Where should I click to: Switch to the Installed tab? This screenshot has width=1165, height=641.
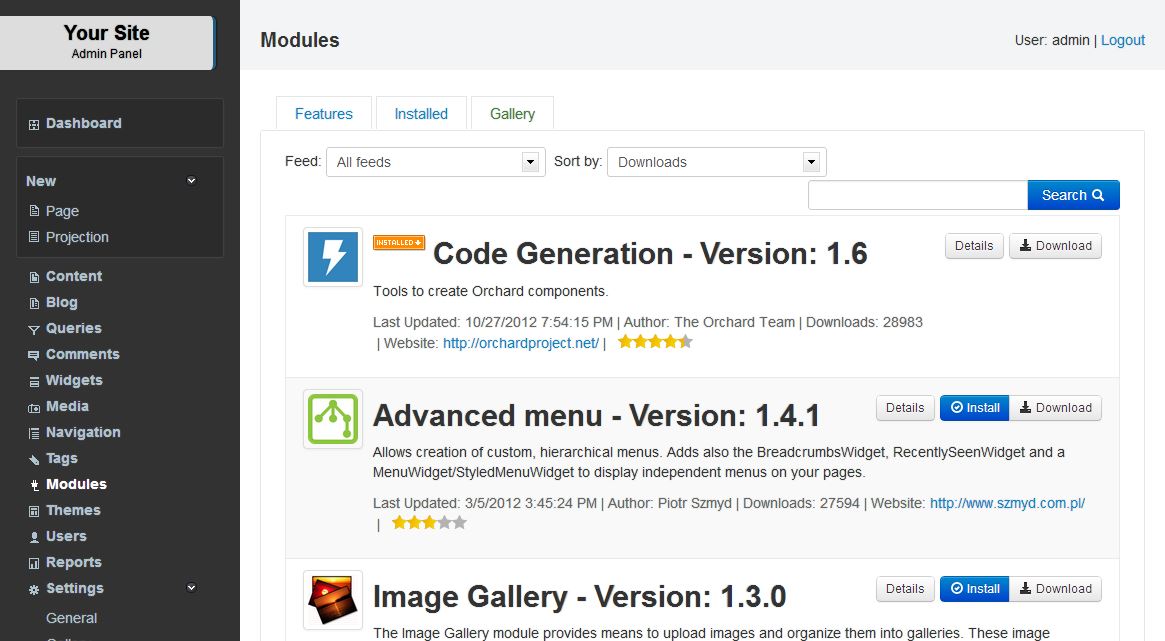(421, 113)
